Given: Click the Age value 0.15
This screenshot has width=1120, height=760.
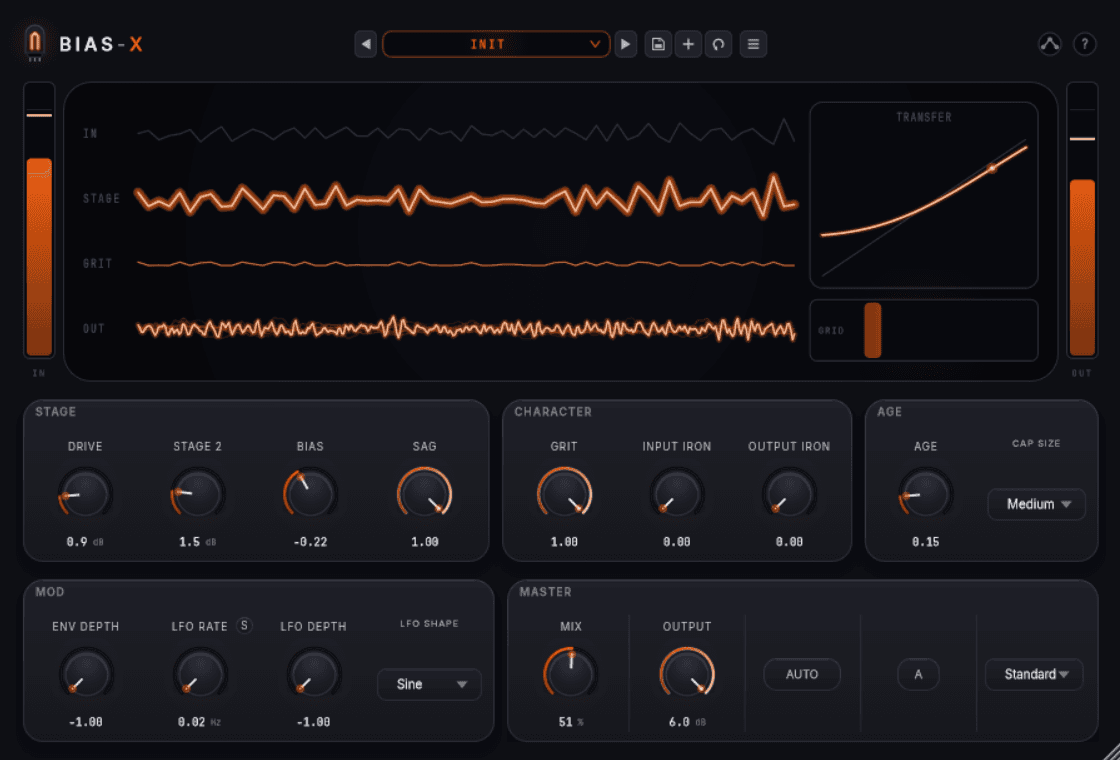Looking at the screenshot, I should 926,542.
